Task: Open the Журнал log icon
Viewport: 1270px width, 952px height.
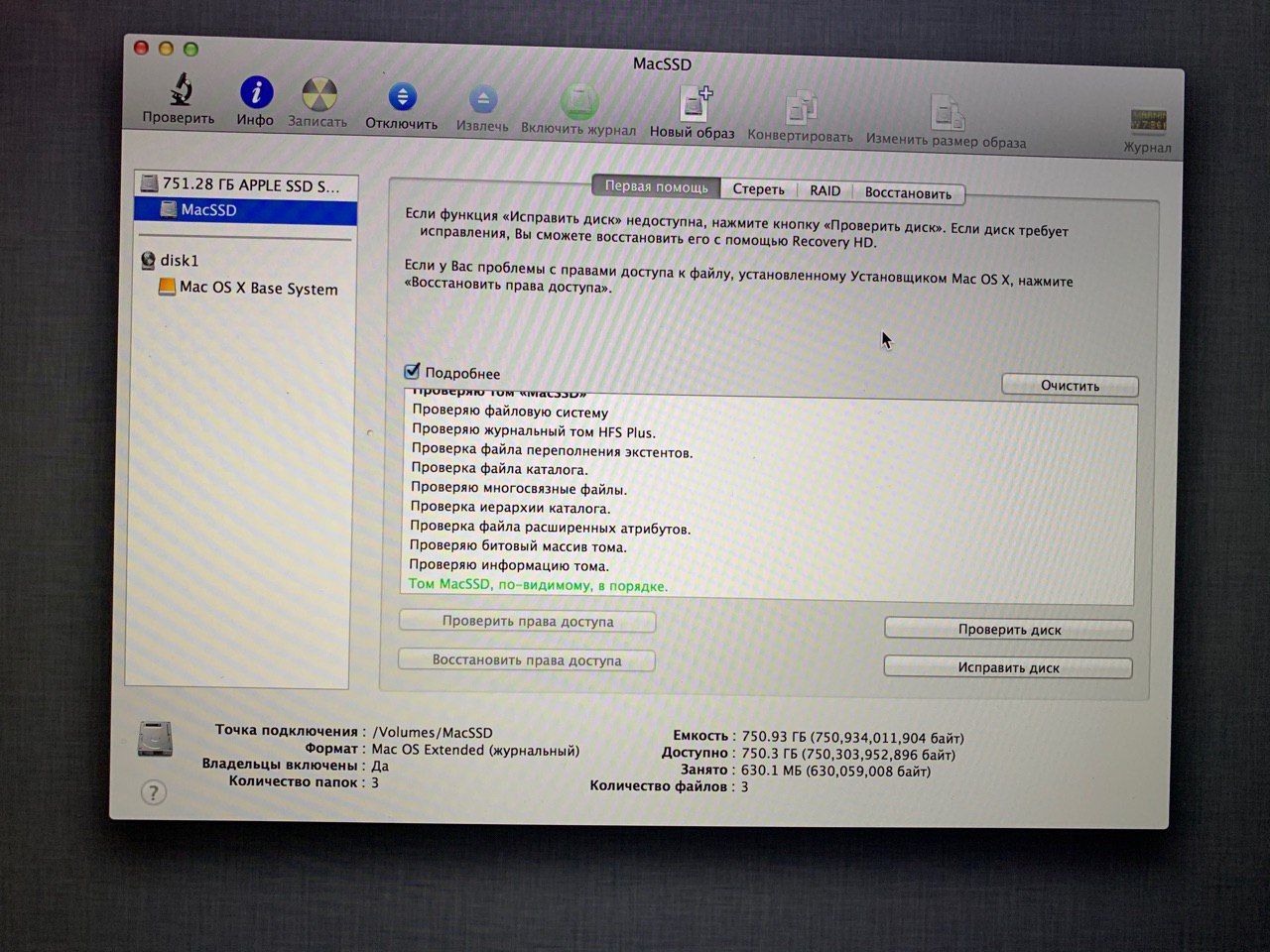Action: click(1148, 121)
